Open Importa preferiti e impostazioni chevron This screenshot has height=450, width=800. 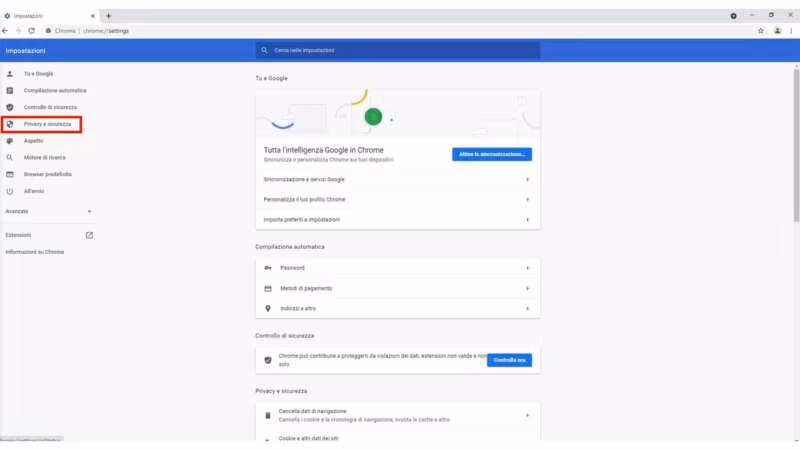[x=528, y=220]
